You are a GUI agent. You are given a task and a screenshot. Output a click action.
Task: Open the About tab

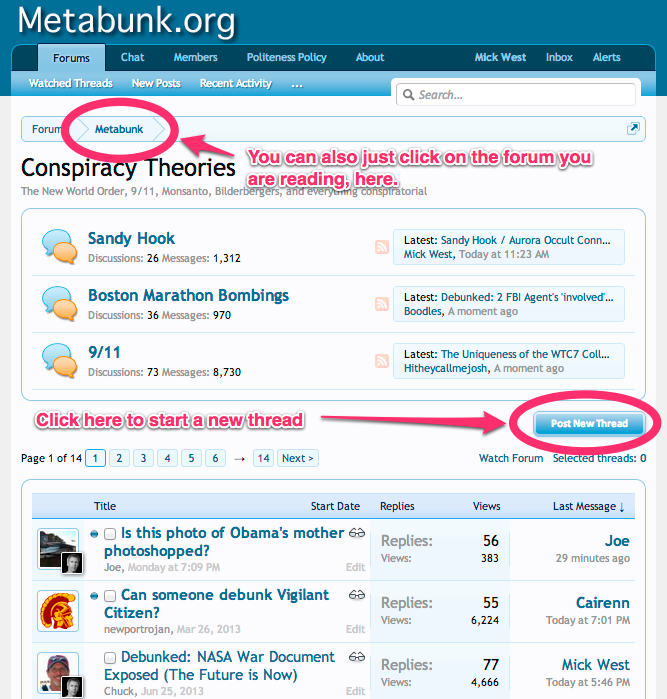click(x=370, y=57)
